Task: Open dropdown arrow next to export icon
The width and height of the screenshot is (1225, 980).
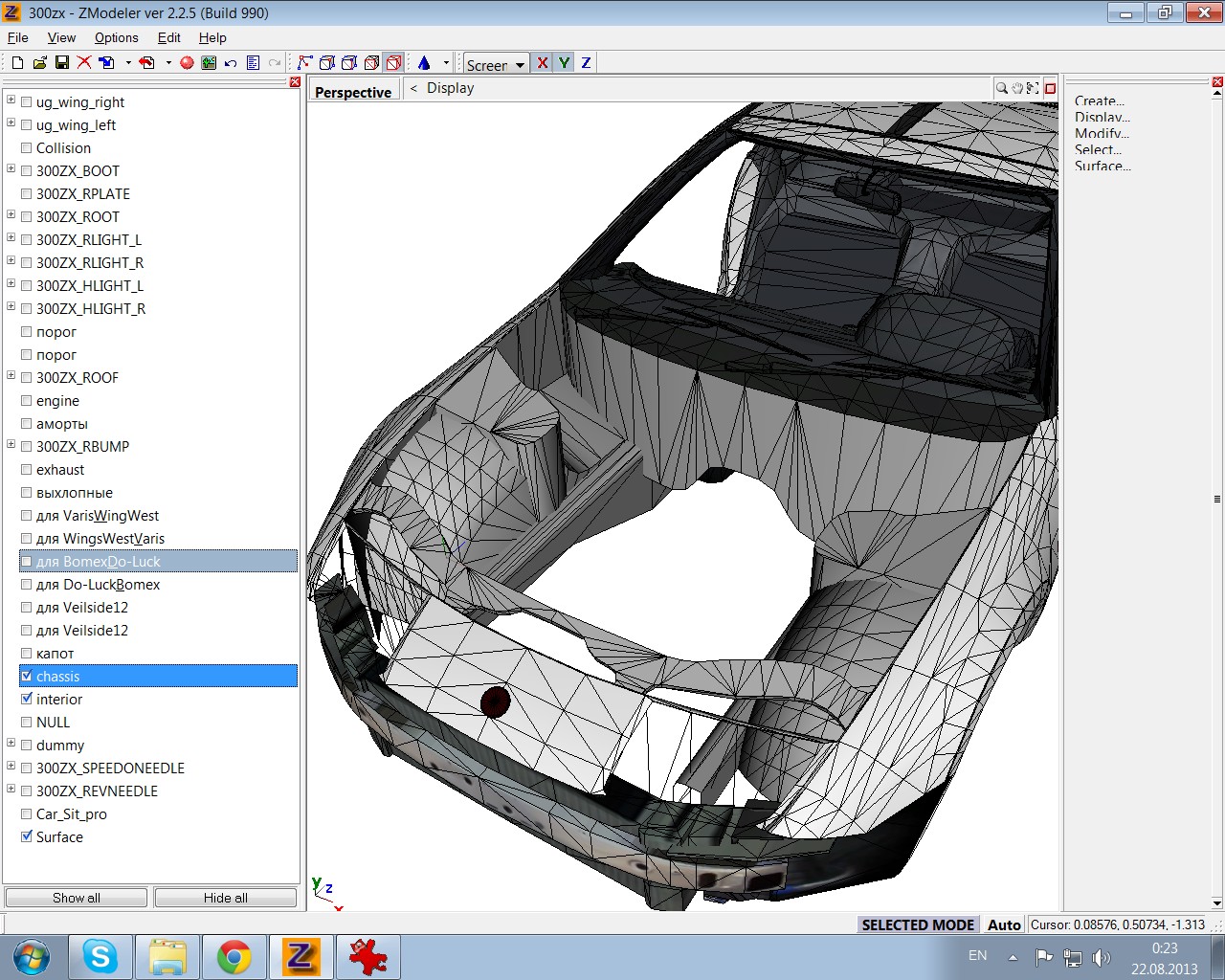Action: coord(168,63)
